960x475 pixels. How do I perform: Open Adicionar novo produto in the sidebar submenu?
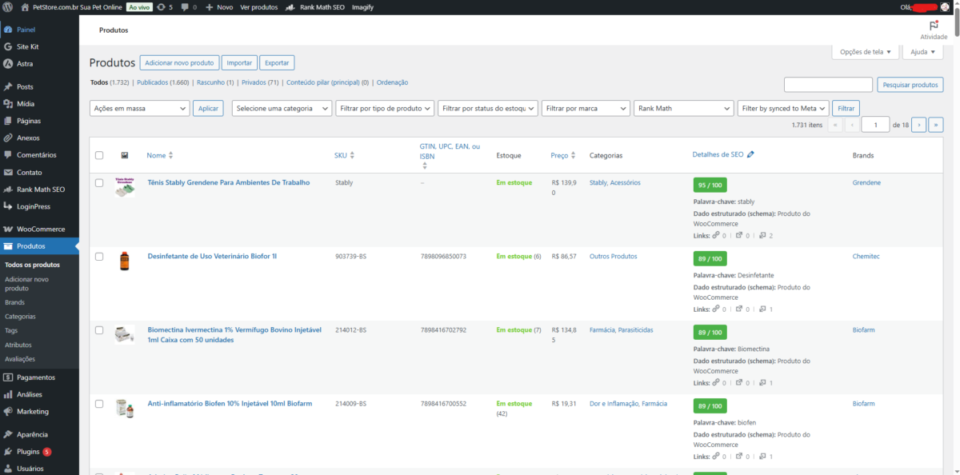point(27,283)
